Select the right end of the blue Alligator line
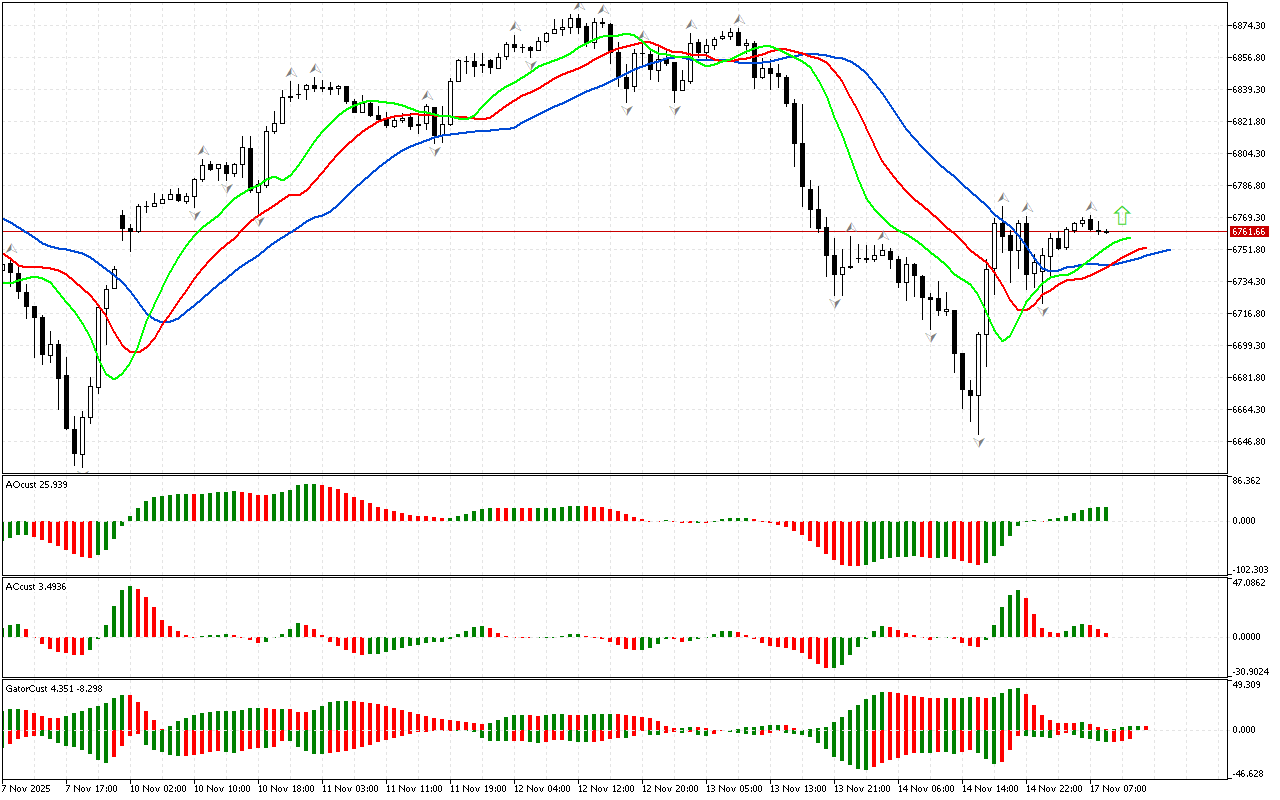 (x=1168, y=249)
